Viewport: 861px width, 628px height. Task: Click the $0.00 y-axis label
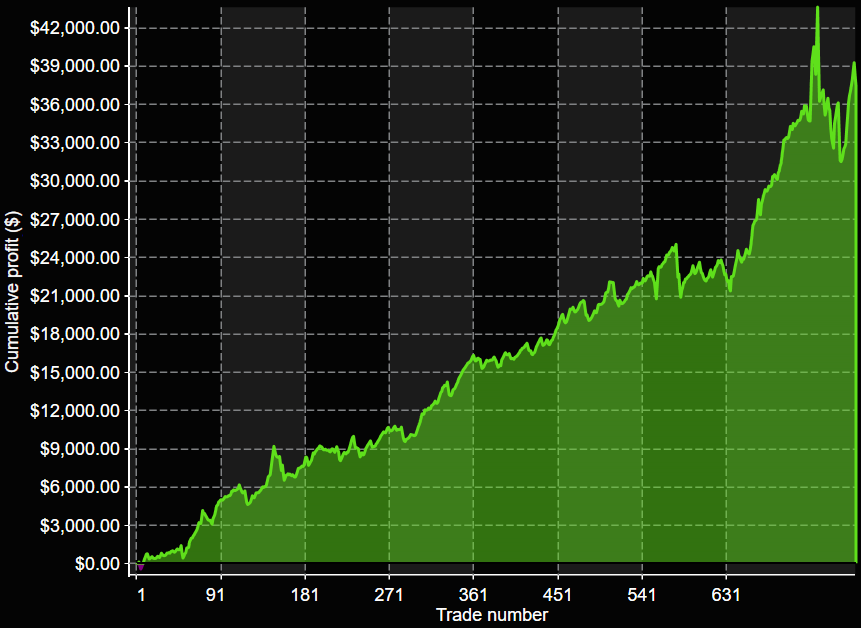pyautogui.click(x=98, y=564)
